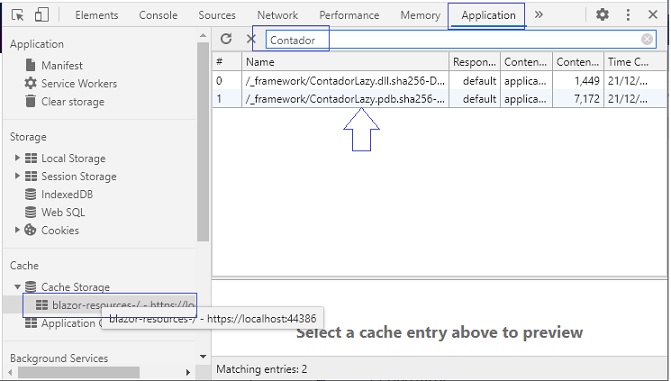Viewport: 671px width, 381px height.
Task: Click the Cache Storage database icon
Action: [x=30, y=286]
